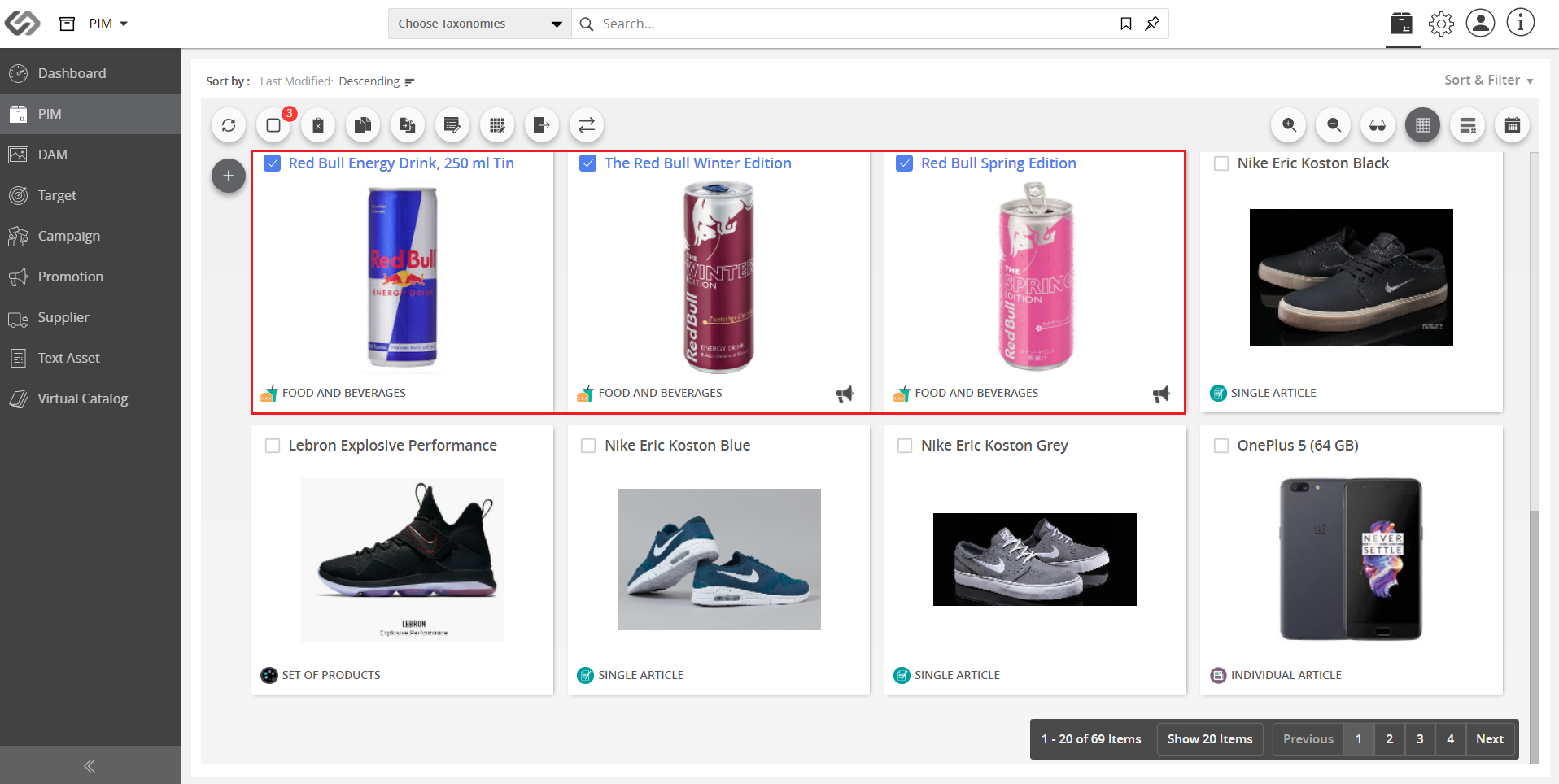Open the list edit (form with pencil) icon
This screenshot has width=1559, height=784.
point(452,125)
